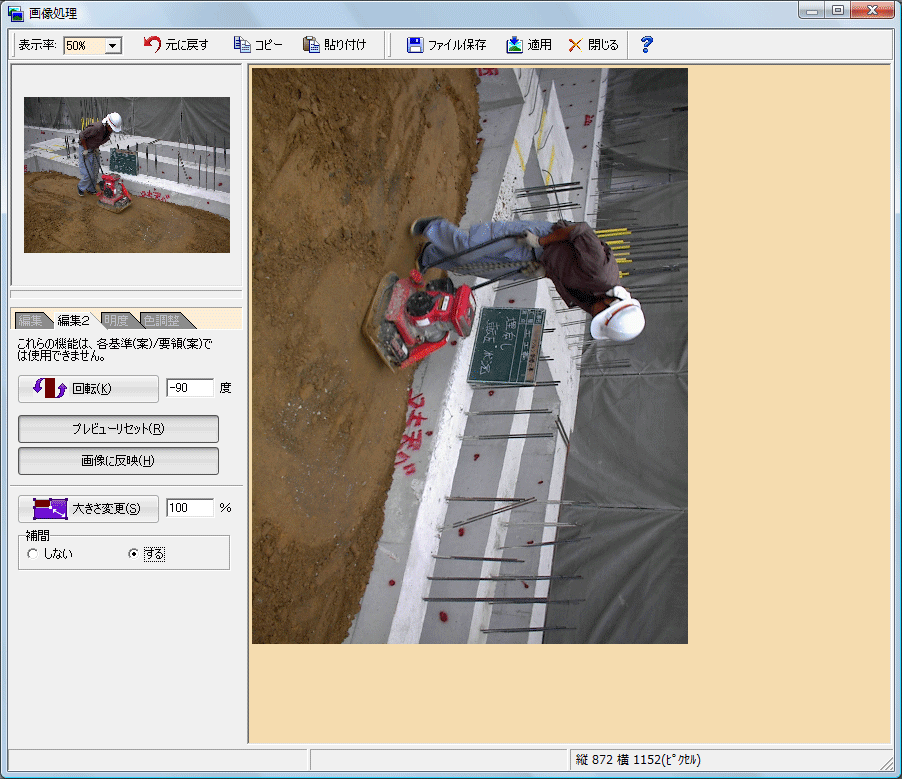Click the 大きさ変更 resize button
The image size is (902, 779).
point(88,508)
